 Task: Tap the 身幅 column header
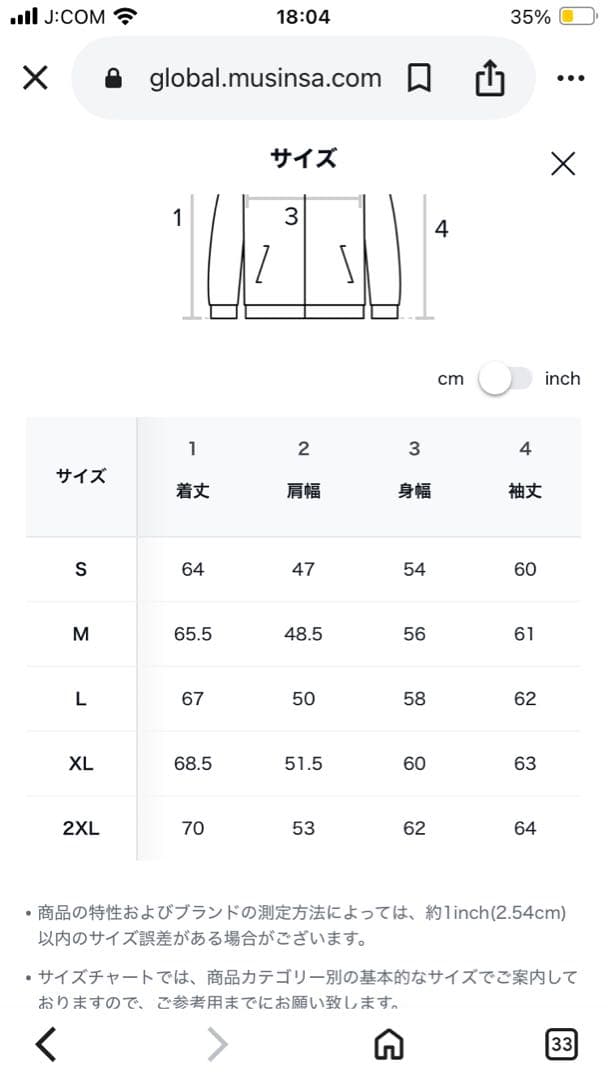(x=414, y=492)
